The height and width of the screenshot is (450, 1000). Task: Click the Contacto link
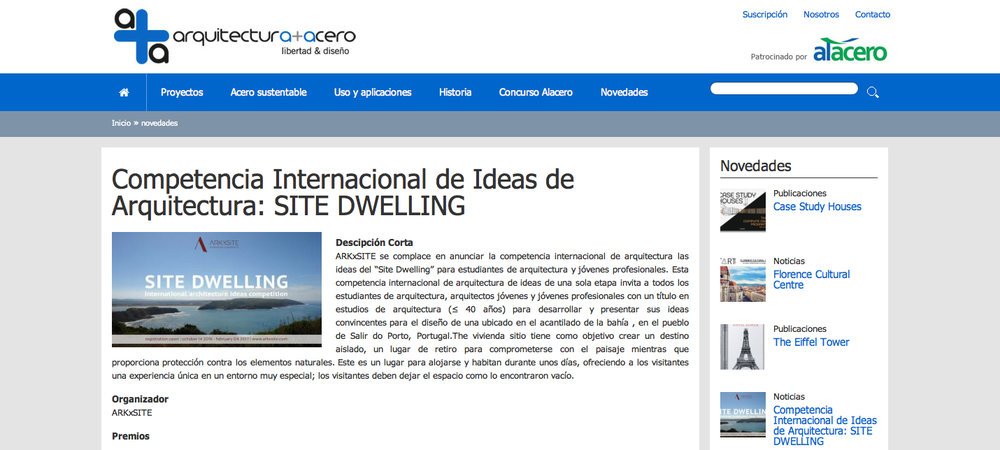872,15
